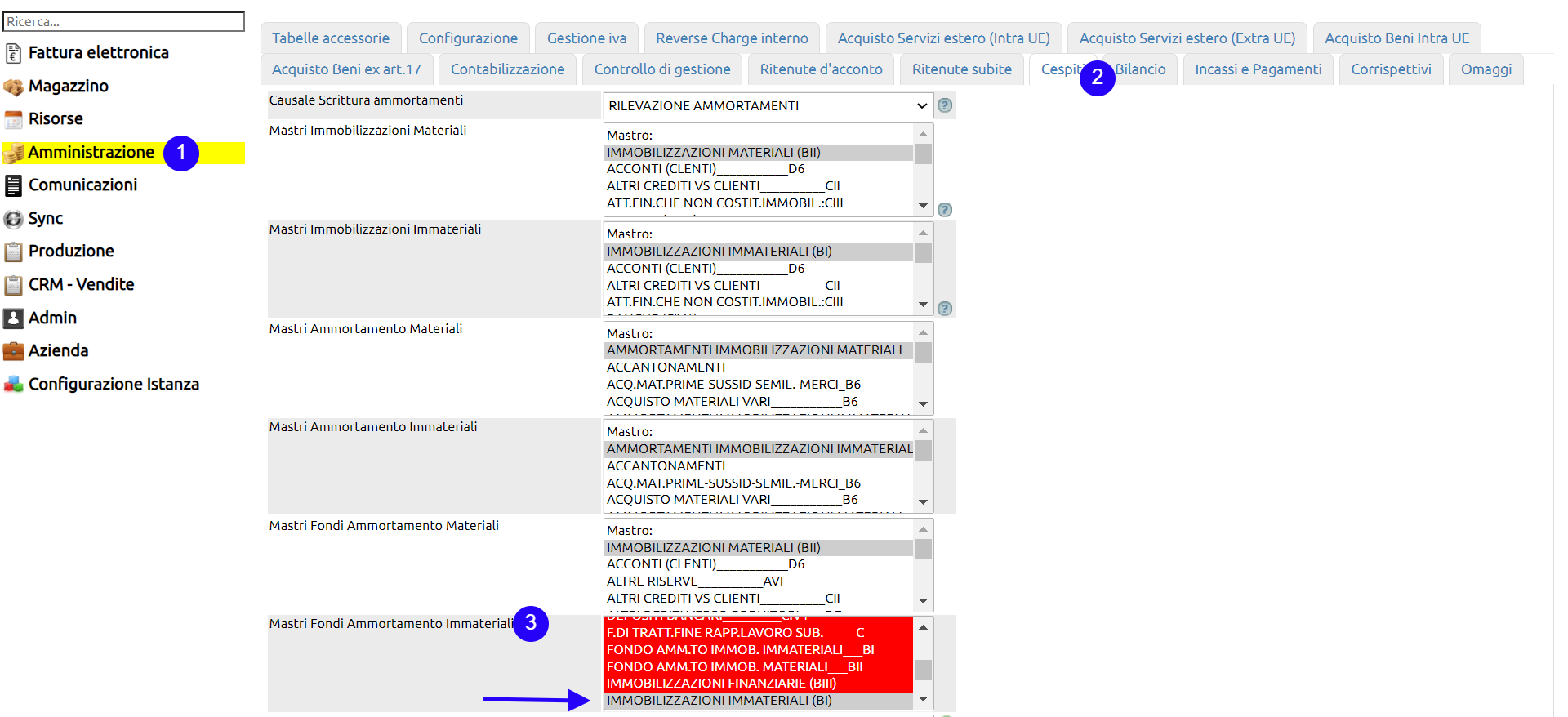Click scrollbar up arrow in Immobilizzazioni Immateriali list

coord(923,234)
